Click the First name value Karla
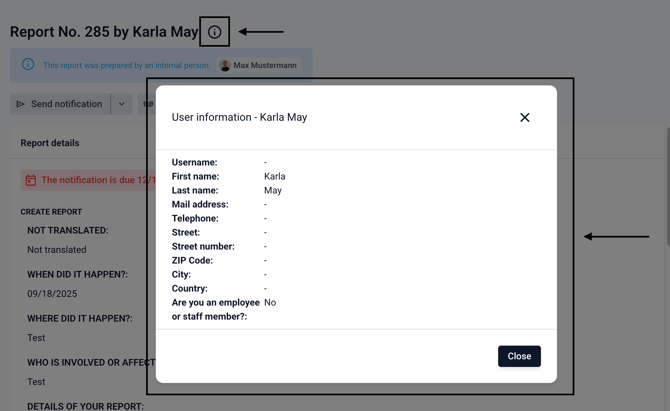Image resolution: width=670 pixels, height=411 pixels. [274, 176]
